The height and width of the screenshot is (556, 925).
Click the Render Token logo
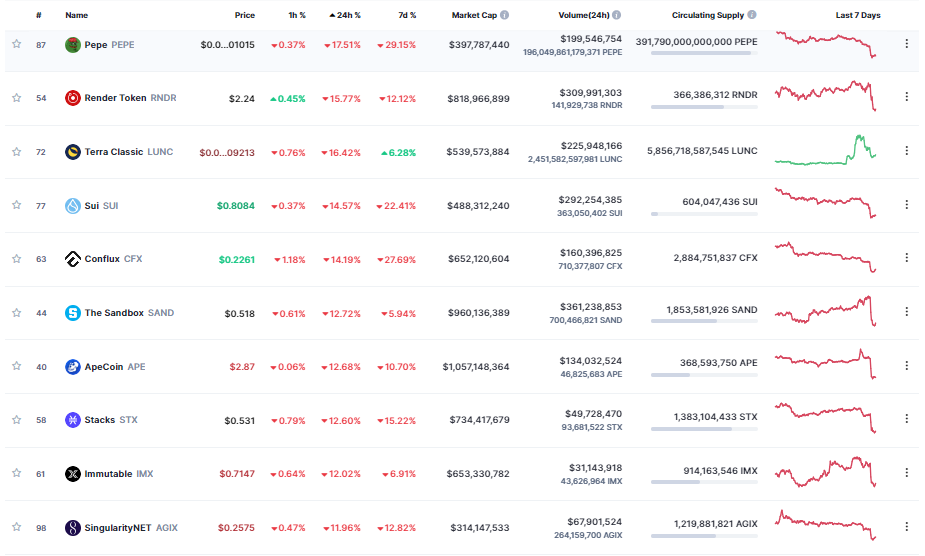click(73, 98)
